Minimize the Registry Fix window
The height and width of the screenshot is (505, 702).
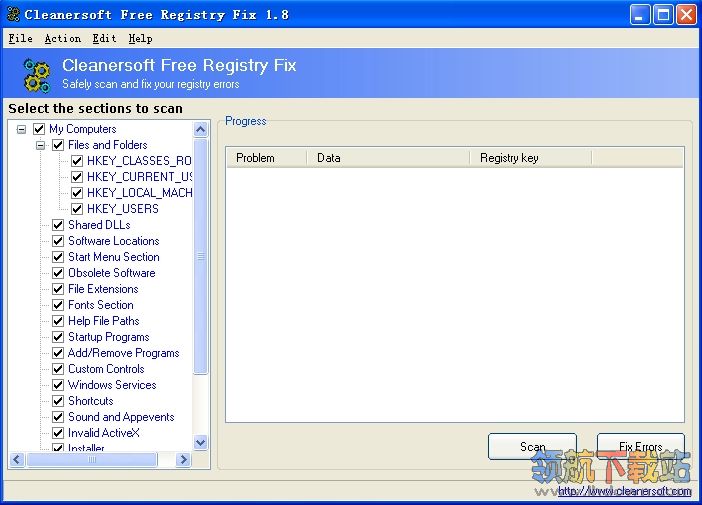pos(640,15)
